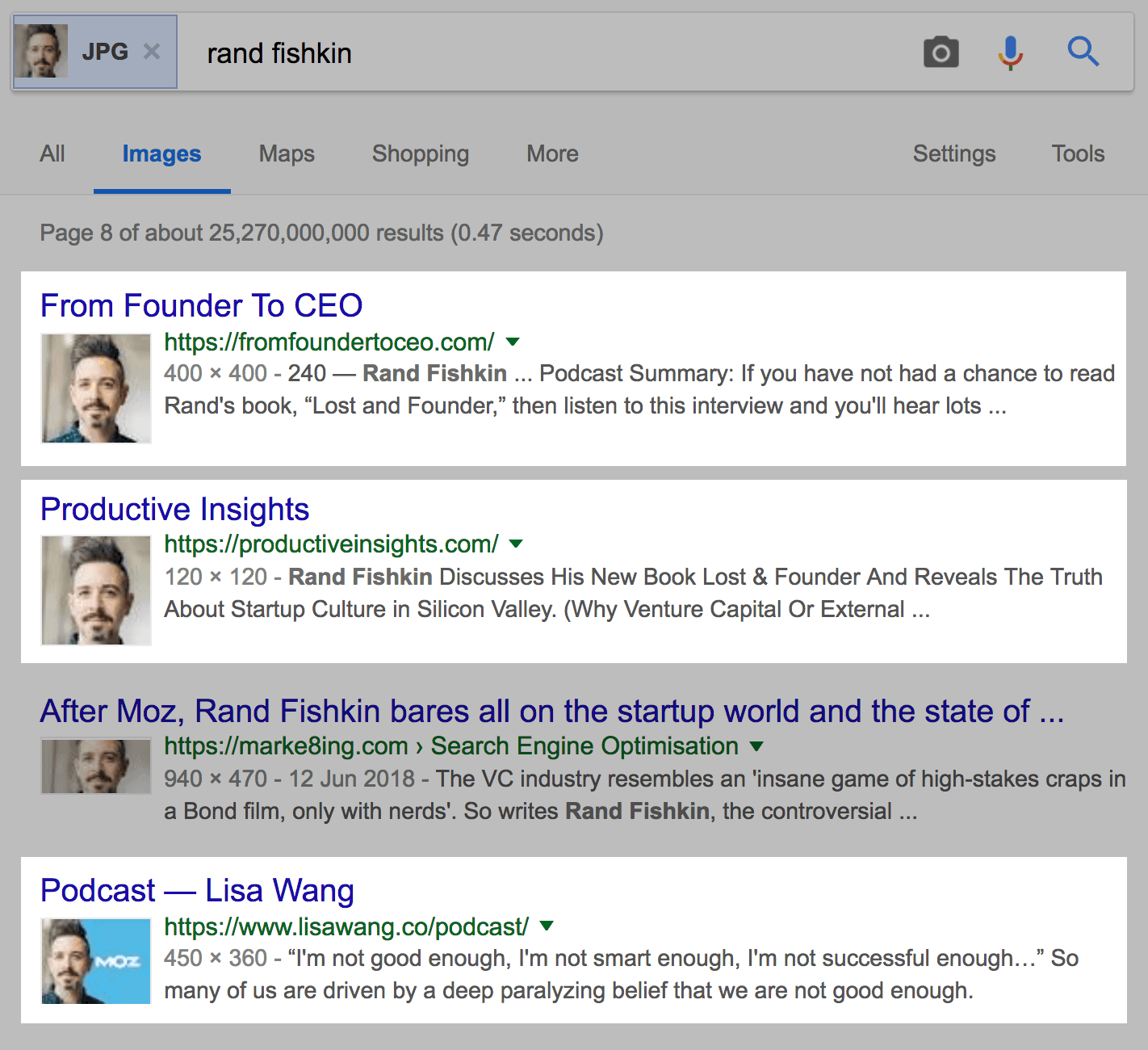Click the Productive Insights result thumbnail
Viewport: 1148px width, 1050px height.
point(96,591)
